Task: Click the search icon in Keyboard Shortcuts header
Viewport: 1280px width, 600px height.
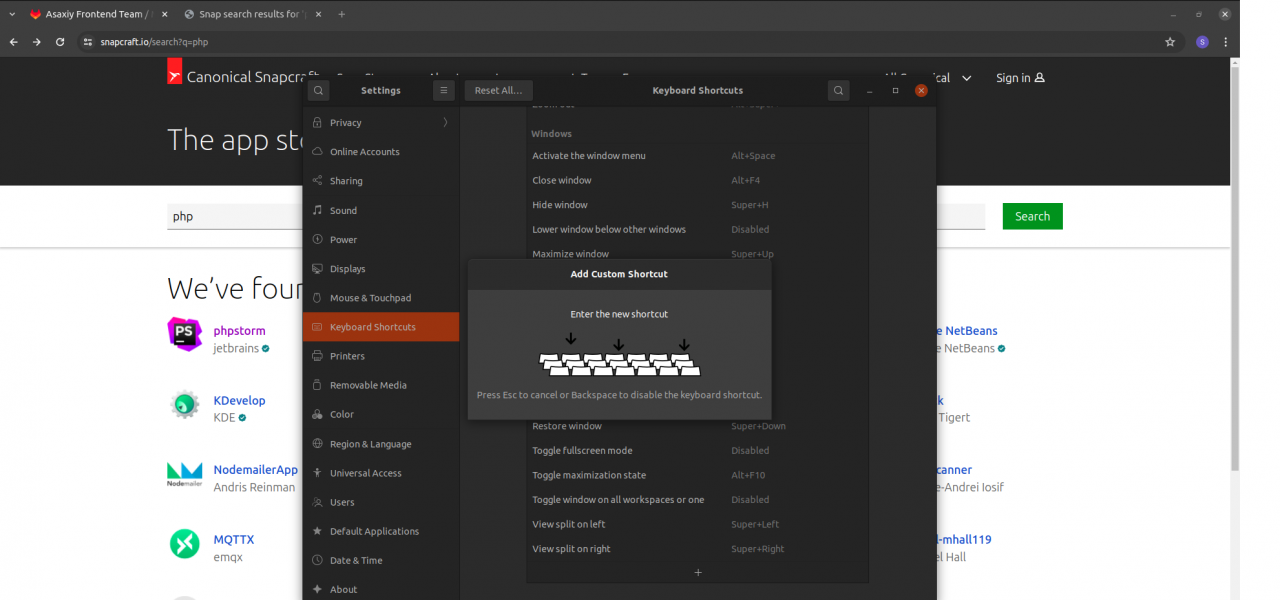Action: click(838, 90)
